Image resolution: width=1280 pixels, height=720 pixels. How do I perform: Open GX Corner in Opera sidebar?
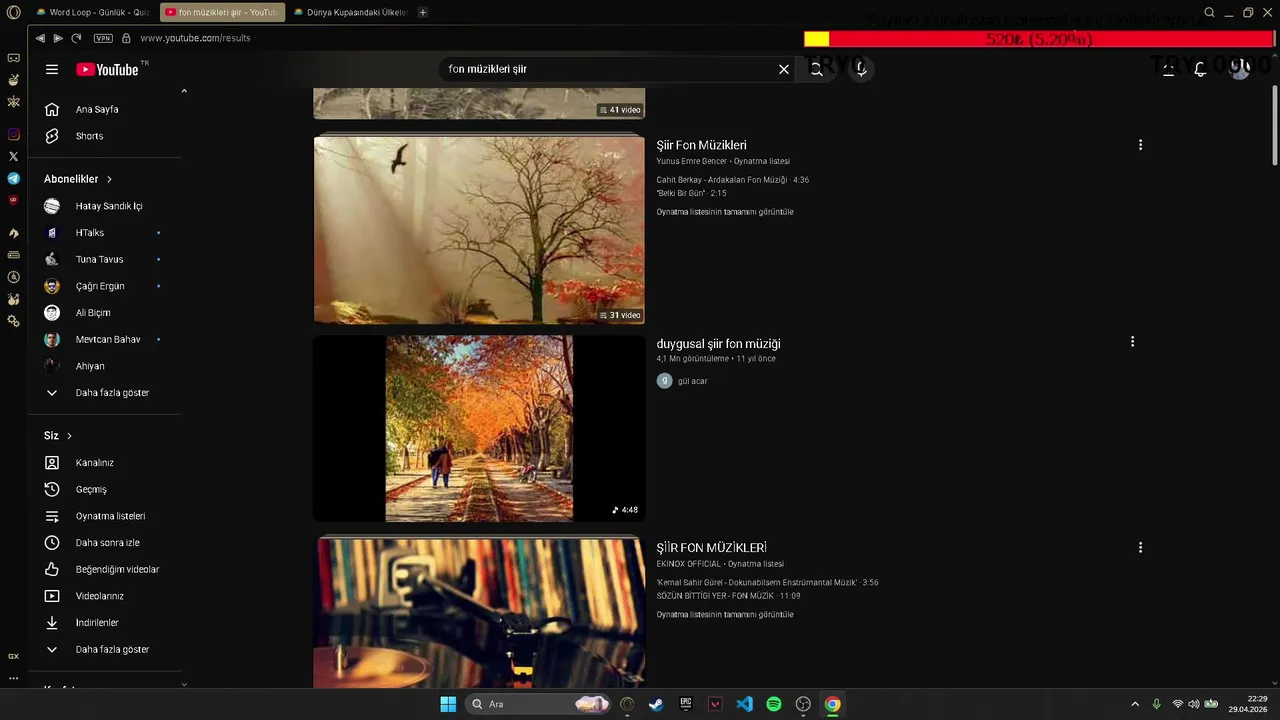pos(13,656)
